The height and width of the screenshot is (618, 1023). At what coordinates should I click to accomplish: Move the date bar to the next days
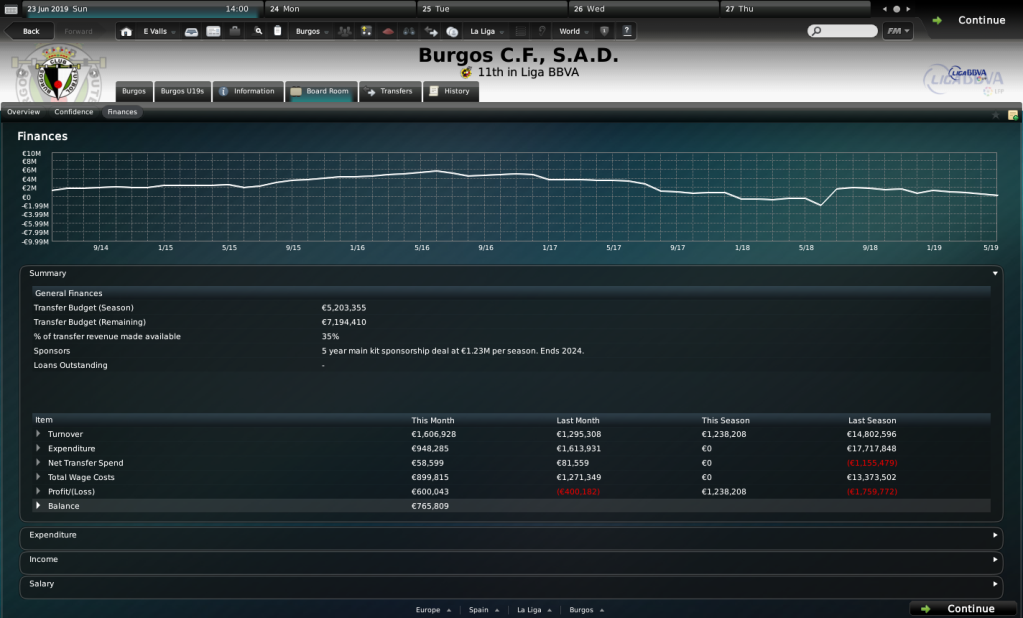[x=908, y=9]
